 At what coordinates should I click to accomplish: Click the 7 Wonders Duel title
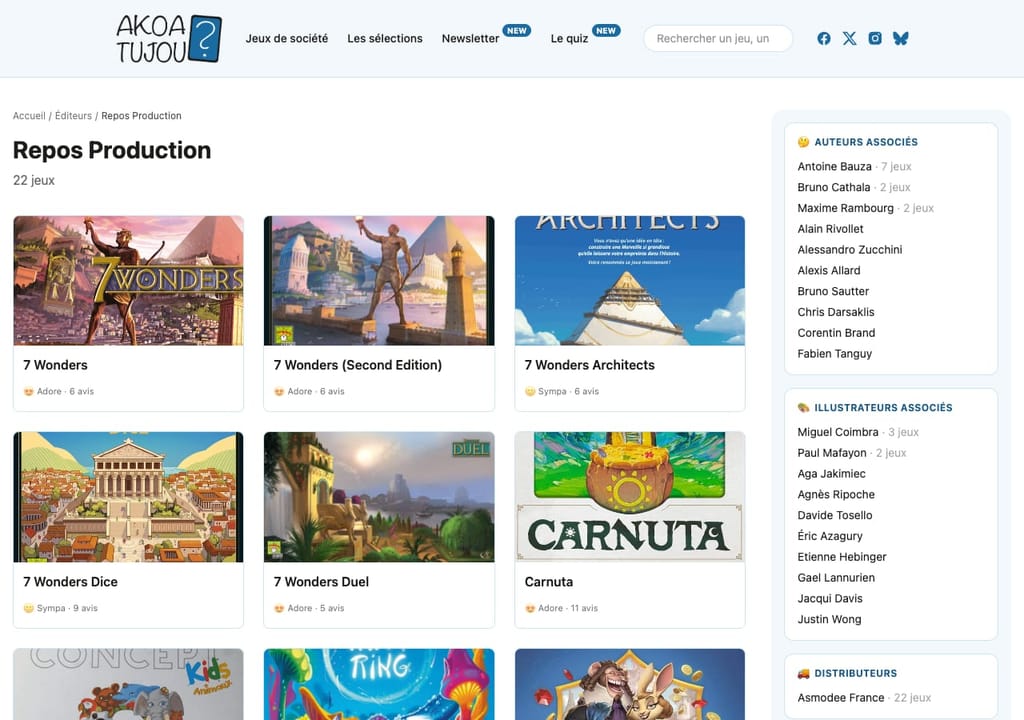321,581
